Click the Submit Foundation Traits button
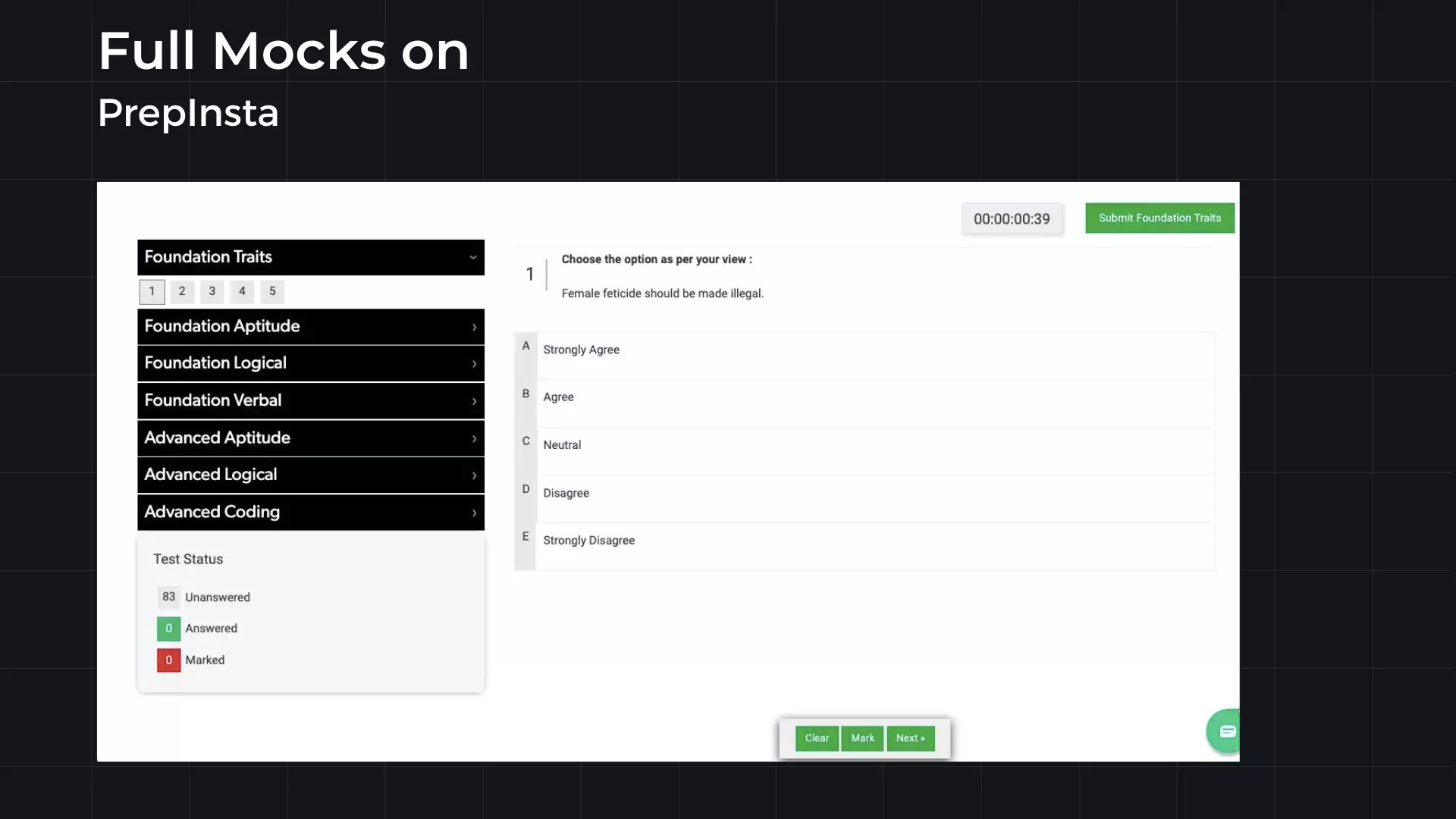Image resolution: width=1456 pixels, height=819 pixels. (1159, 218)
